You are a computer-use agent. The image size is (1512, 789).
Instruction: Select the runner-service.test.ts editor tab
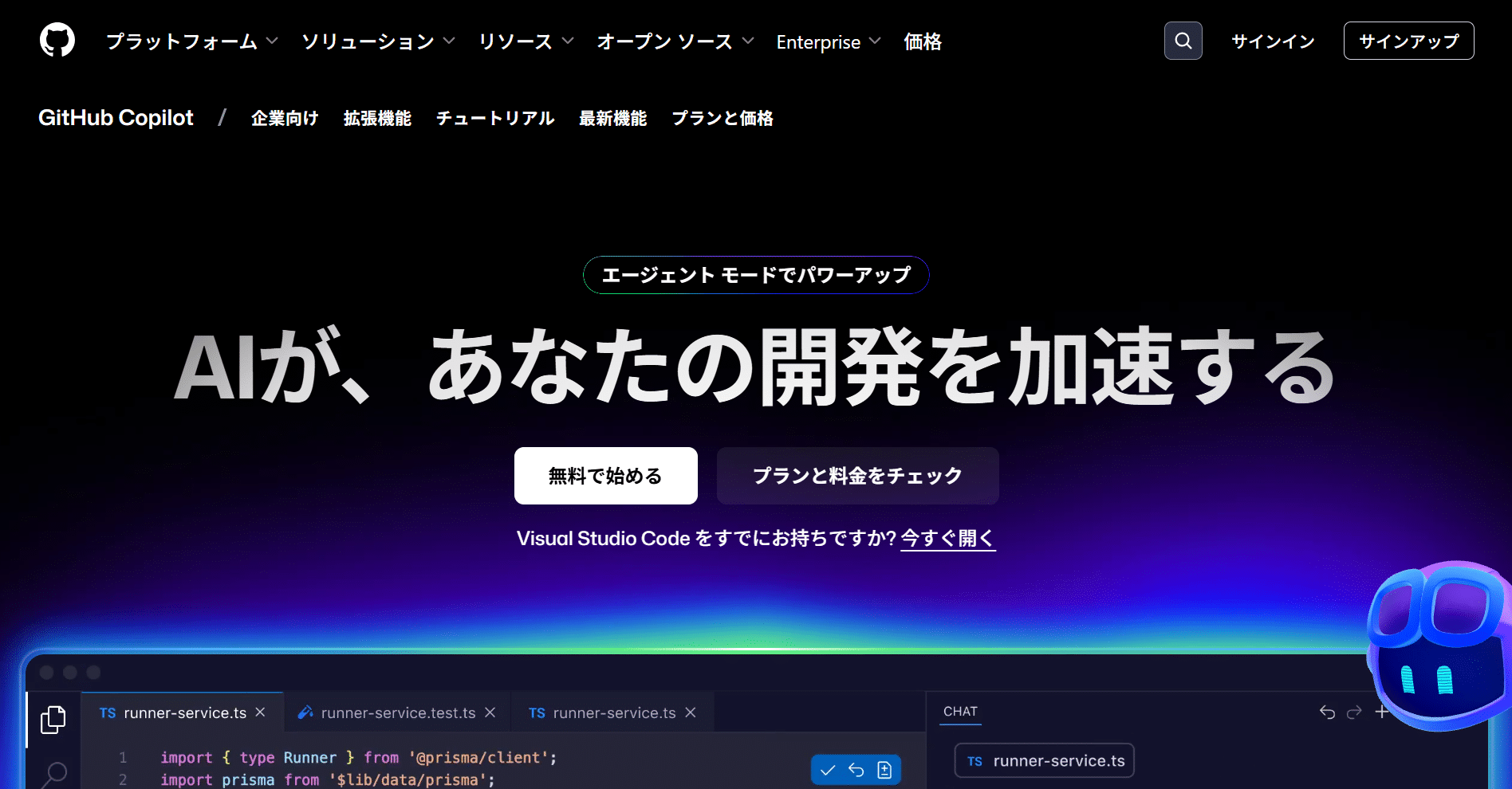coord(398,712)
